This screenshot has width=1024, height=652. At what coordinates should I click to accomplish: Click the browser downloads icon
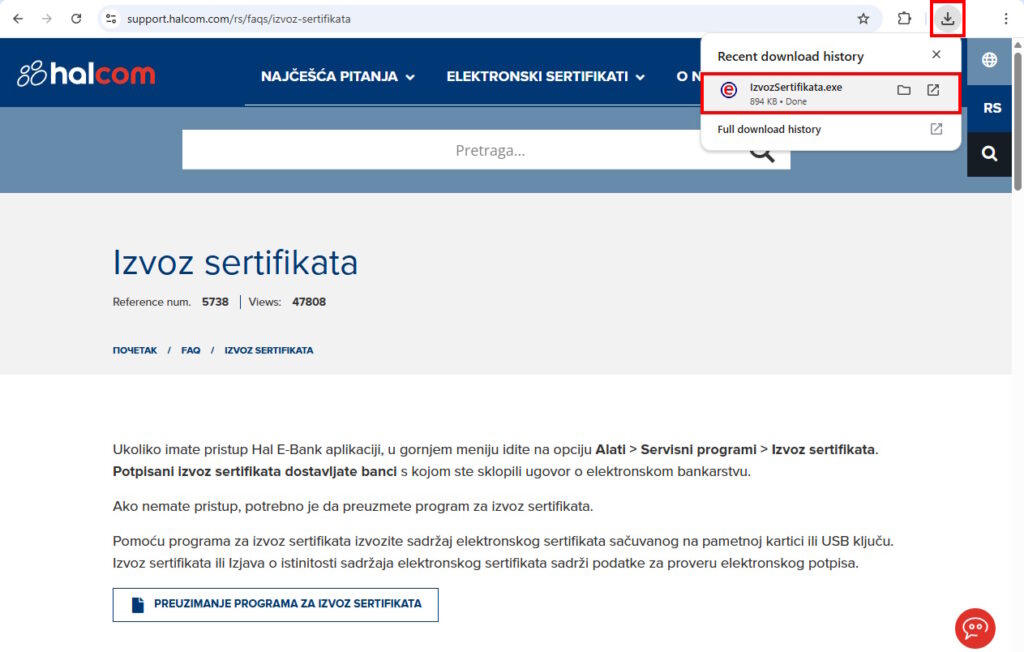click(947, 19)
